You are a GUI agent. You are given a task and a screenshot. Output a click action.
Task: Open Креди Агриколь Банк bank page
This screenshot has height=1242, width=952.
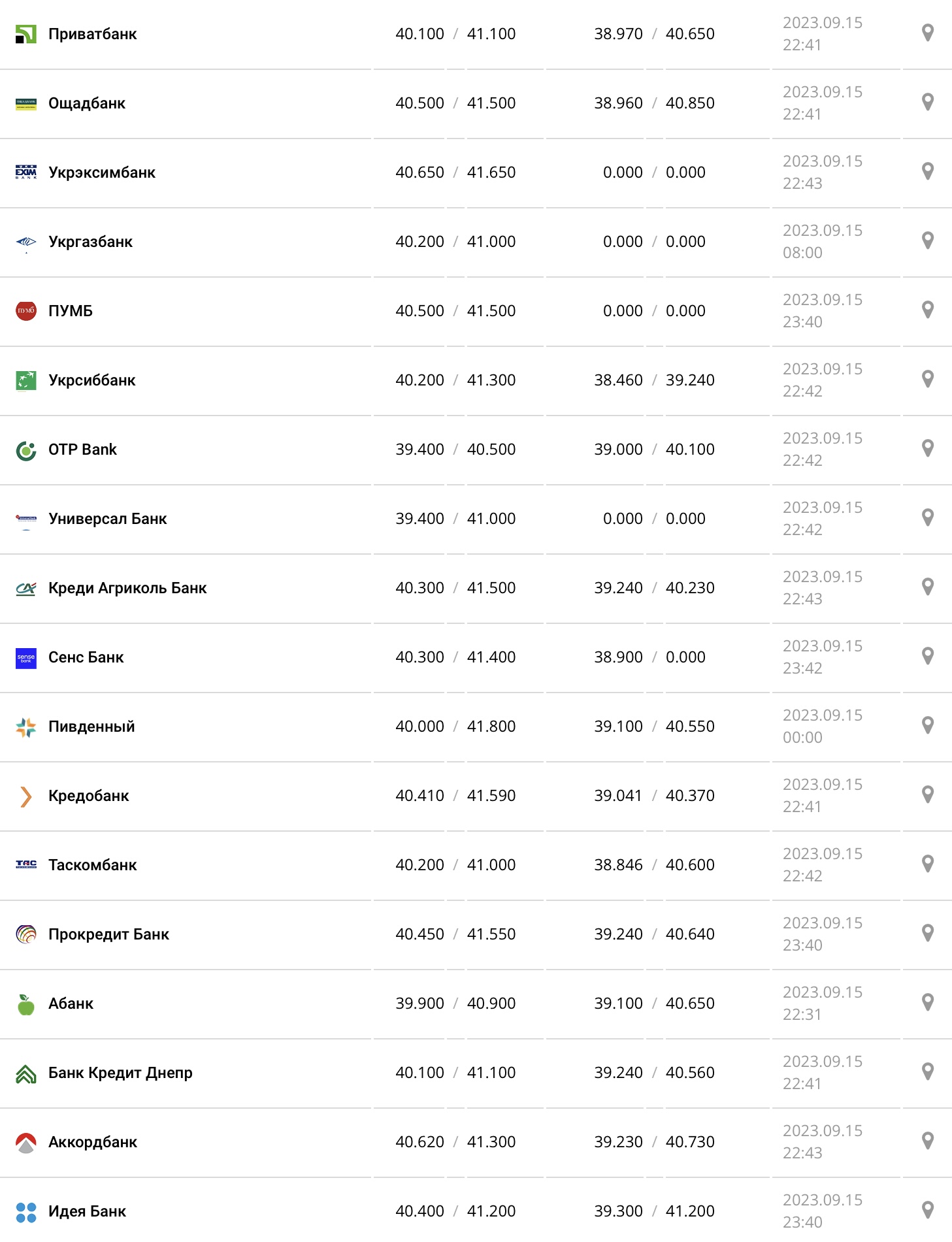click(x=127, y=588)
